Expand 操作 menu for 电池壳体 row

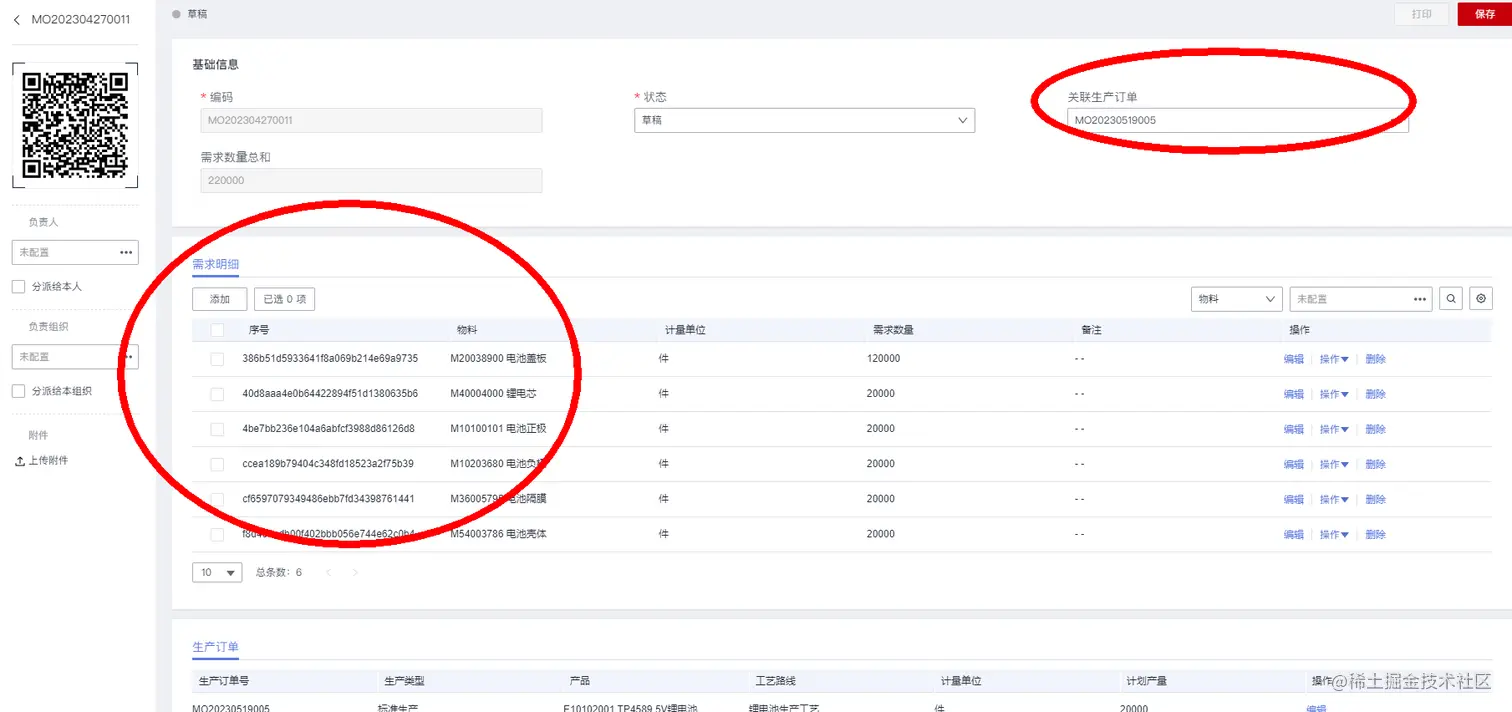coord(1334,534)
